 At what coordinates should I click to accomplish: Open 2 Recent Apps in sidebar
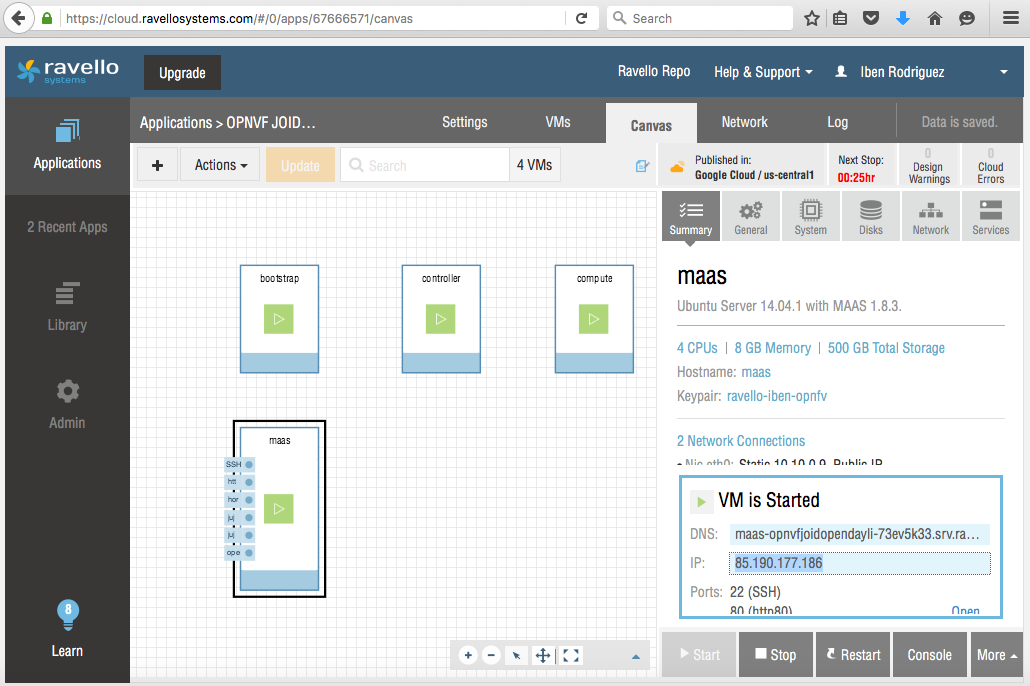(67, 227)
